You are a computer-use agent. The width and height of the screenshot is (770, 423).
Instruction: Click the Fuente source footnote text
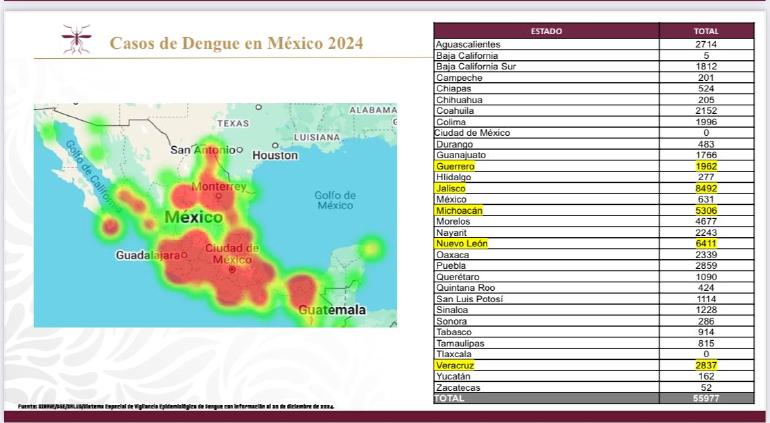pos(176,406)
